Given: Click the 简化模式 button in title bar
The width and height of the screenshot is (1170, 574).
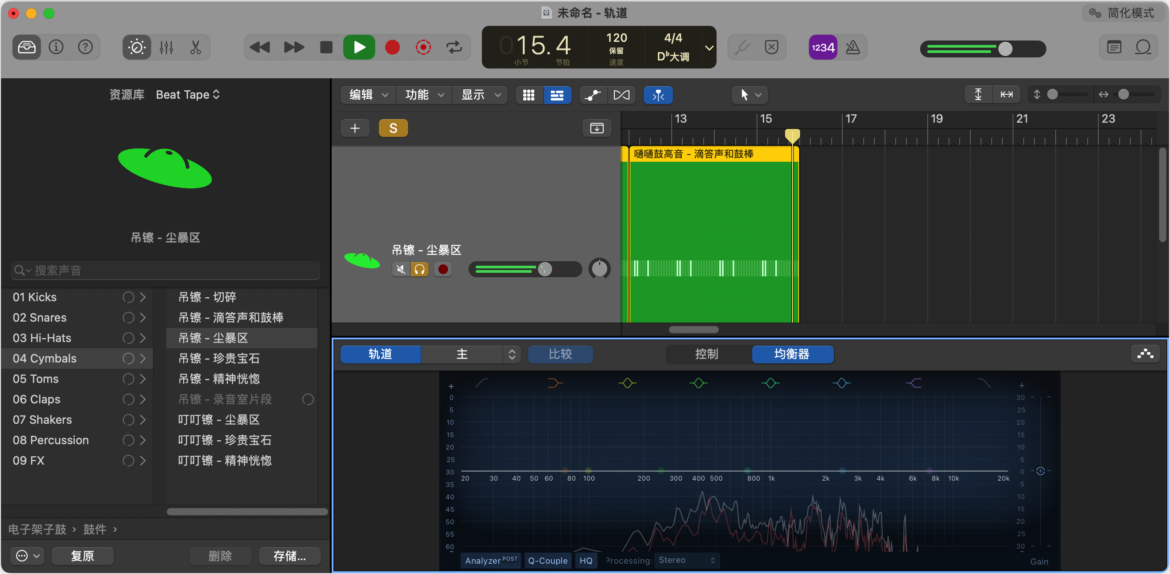Looking at the screenshot, I should click(1121, 13).
